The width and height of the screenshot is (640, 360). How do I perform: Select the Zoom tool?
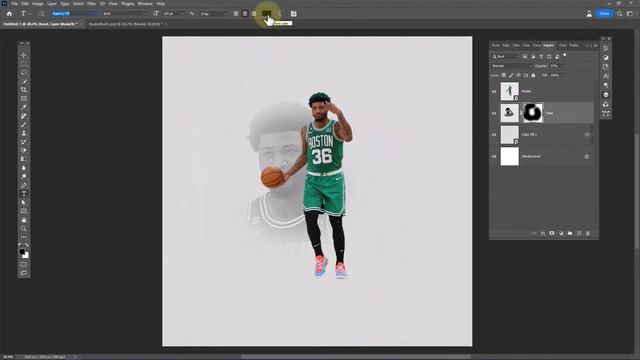pyautogui.click(x=24, y=229)
